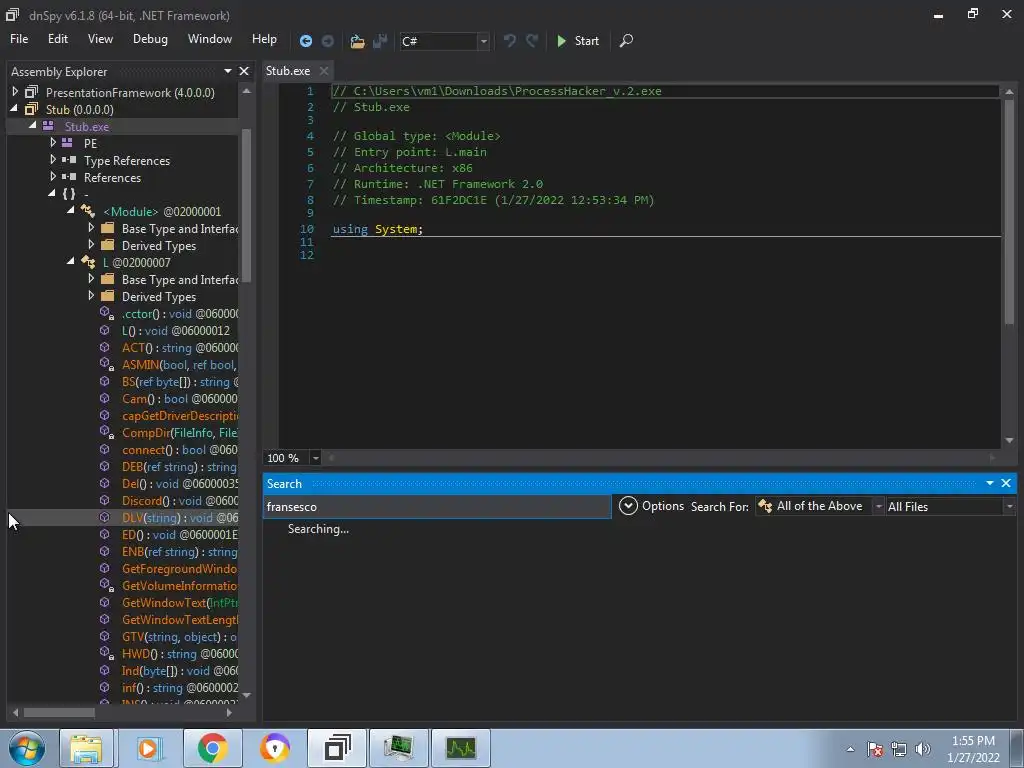Viewport: 1024px width, 768px height.
Task: Select the Stub.exe document tab
Action: click(288, 71)
